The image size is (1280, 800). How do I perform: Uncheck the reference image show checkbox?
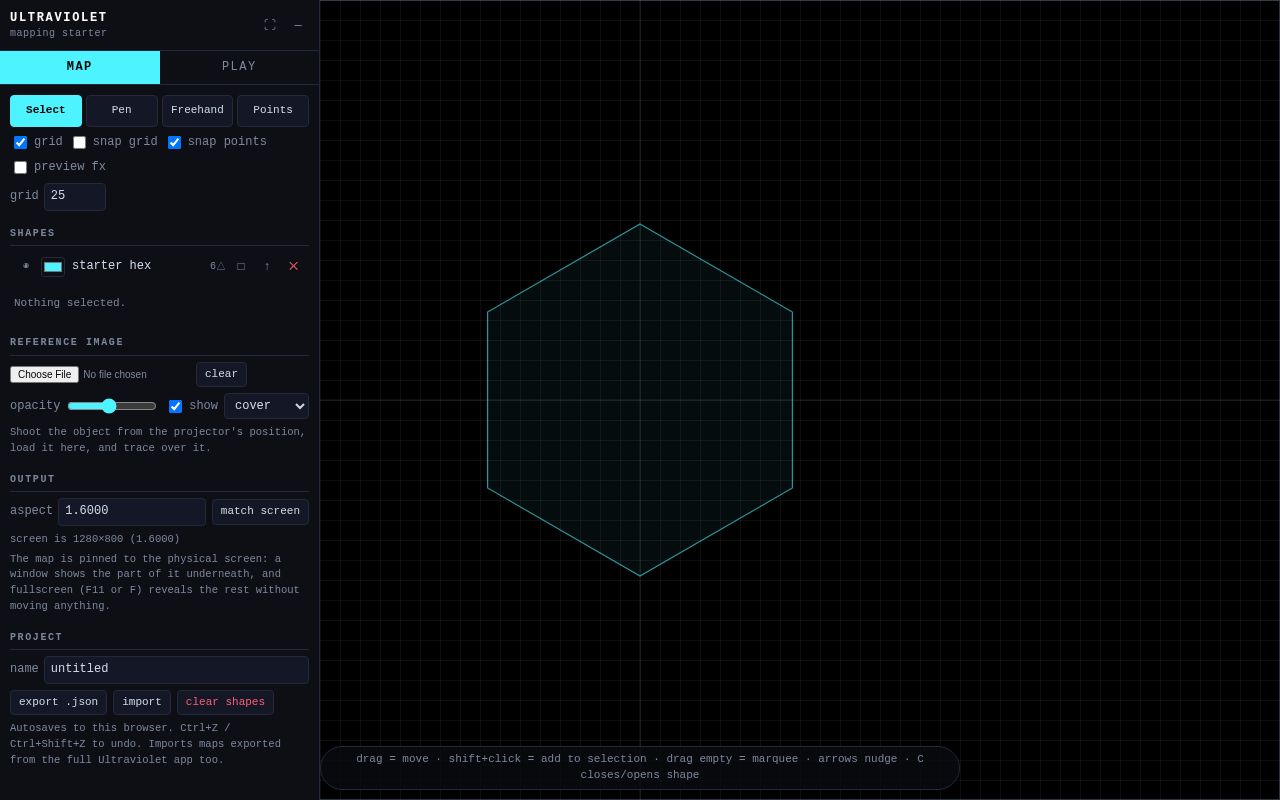(x=176, y=407)
